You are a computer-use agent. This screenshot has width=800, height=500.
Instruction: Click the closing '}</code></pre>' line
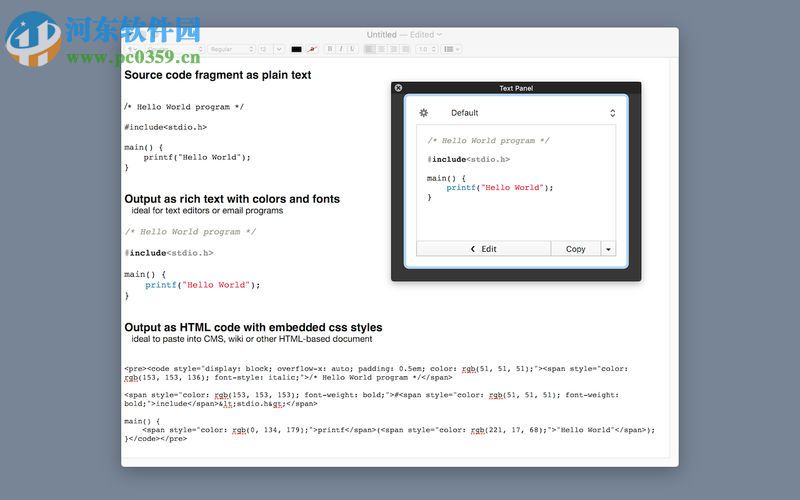(x=156, y=438)
